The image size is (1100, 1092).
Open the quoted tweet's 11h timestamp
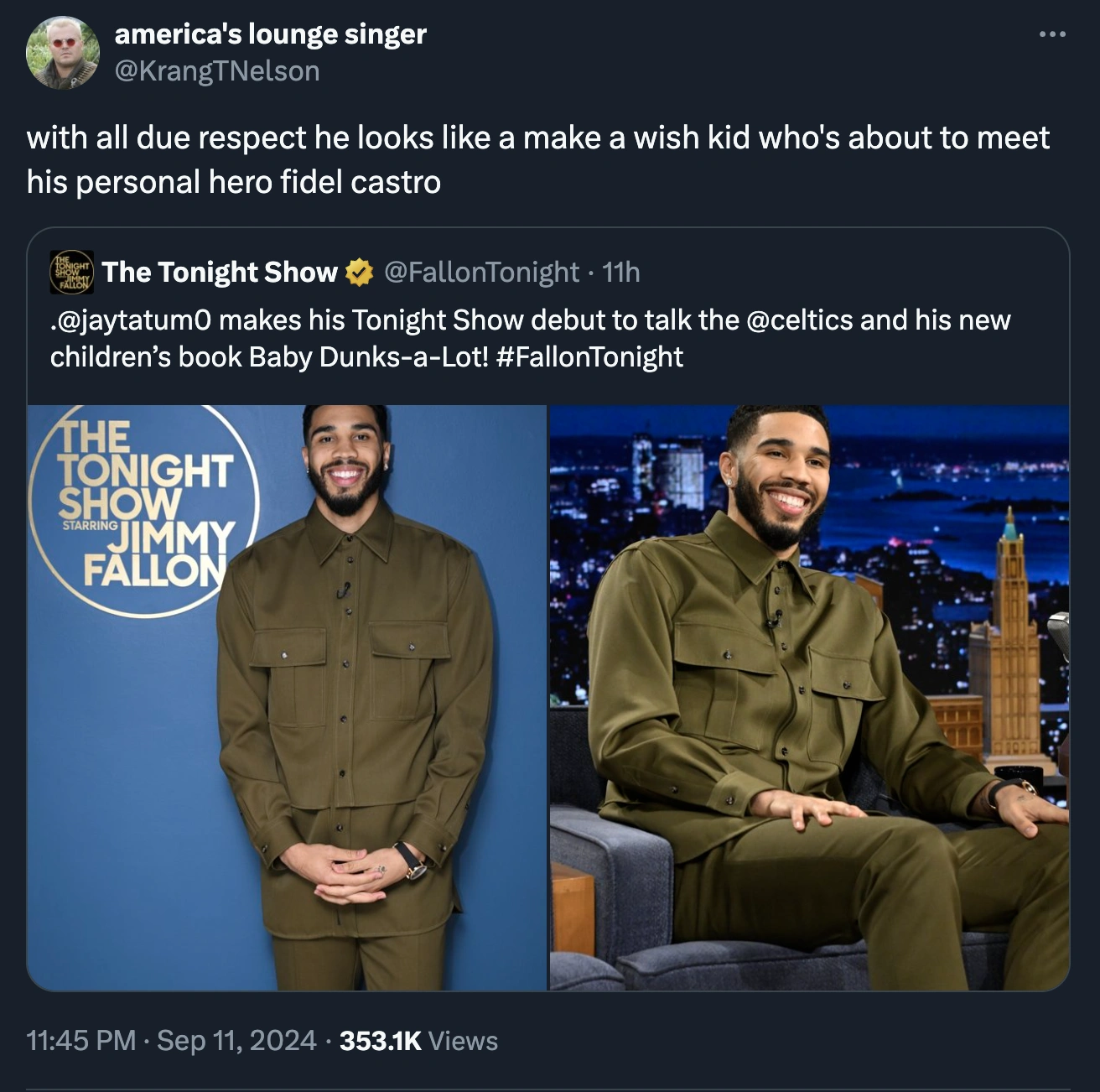621,272
